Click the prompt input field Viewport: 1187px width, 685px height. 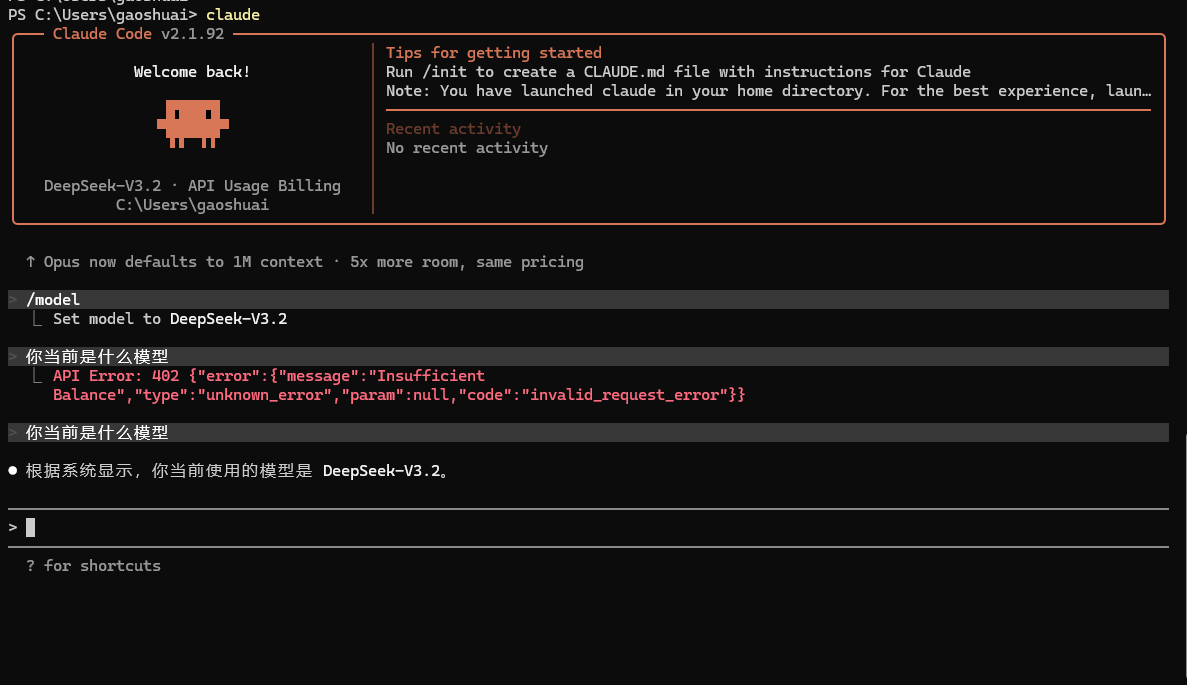coord(588,528)
